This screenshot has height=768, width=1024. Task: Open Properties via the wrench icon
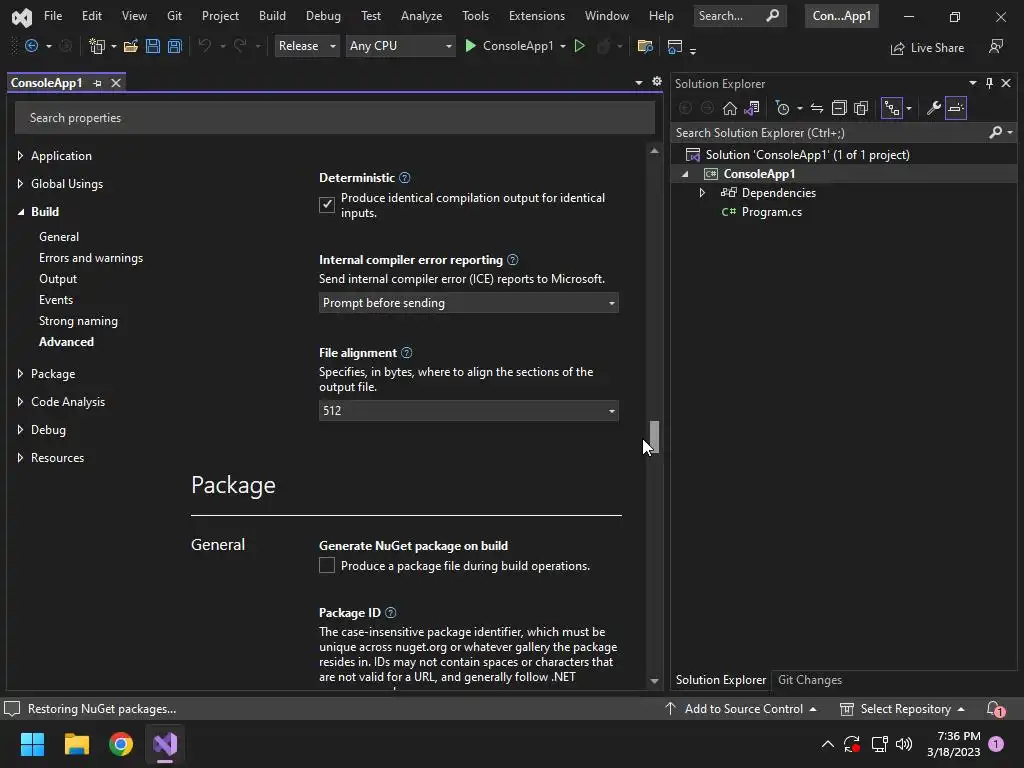click(x=934, y=108)
